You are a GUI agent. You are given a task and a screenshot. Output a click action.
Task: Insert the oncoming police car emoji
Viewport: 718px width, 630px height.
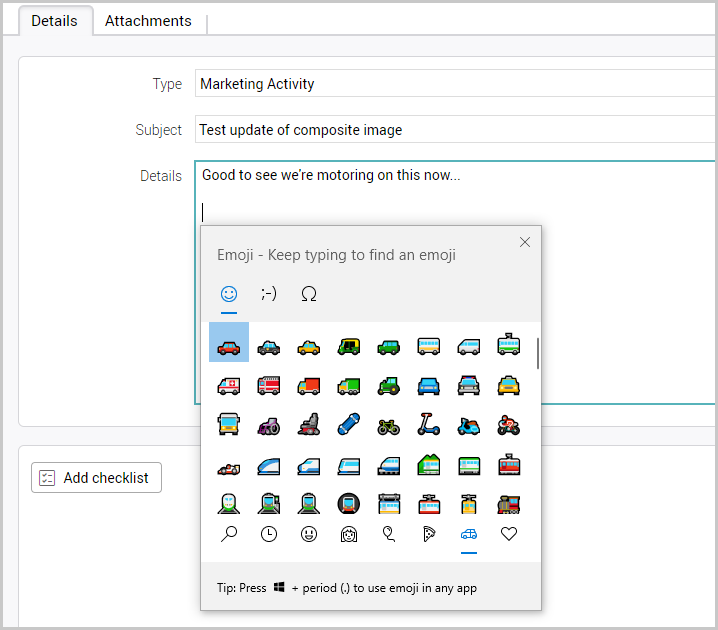468,386
